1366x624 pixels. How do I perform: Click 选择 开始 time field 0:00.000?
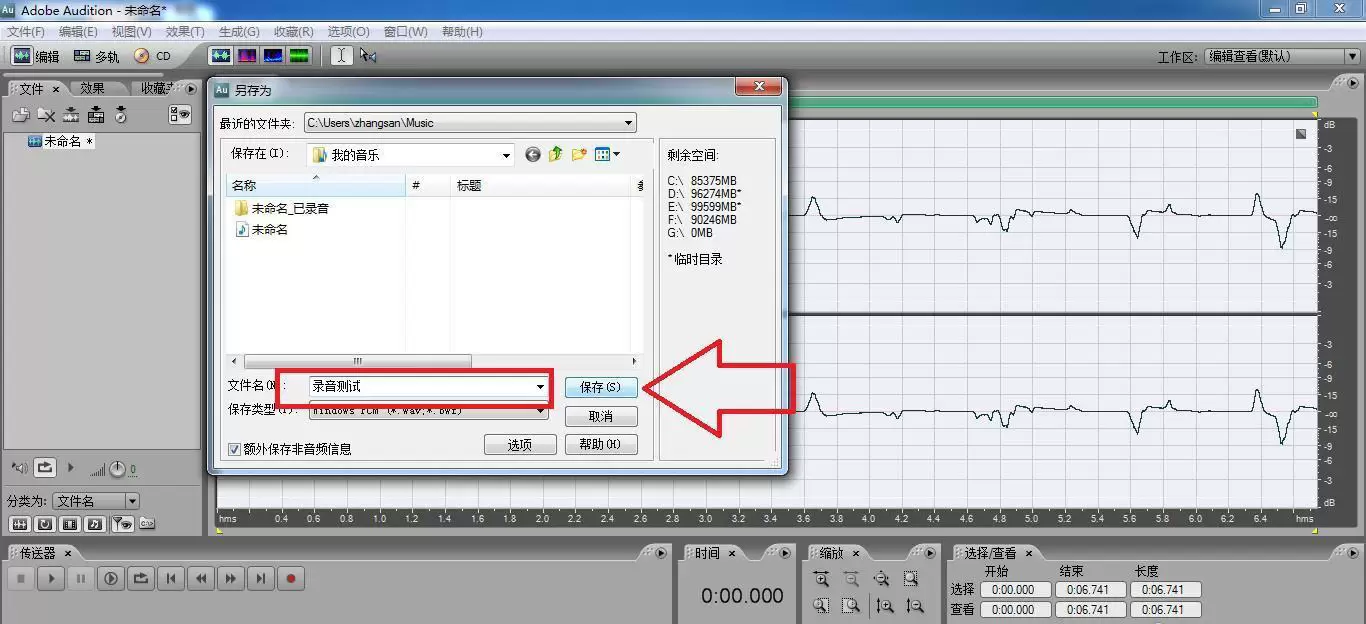[x=1015, y=590]
